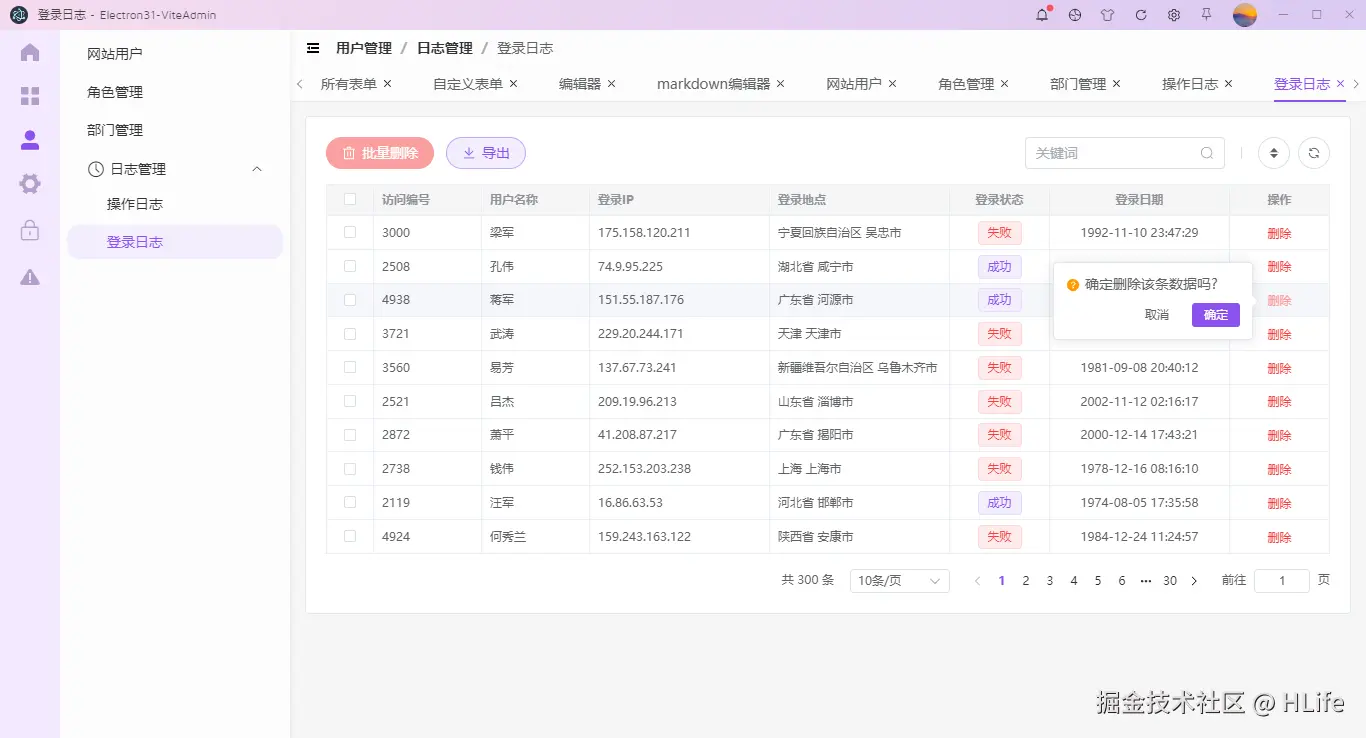Tick the select-all checkbox in table header
This screenshot has height=738, width=1366.
pos(350,199)
